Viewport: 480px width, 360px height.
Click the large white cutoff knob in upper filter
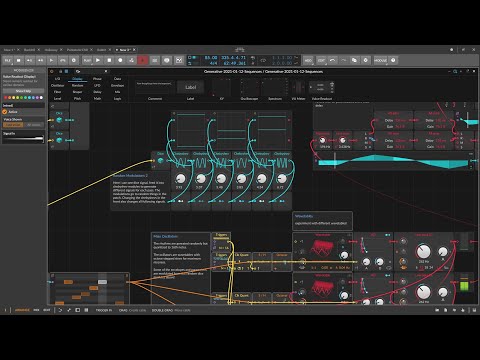coord(423,251)
